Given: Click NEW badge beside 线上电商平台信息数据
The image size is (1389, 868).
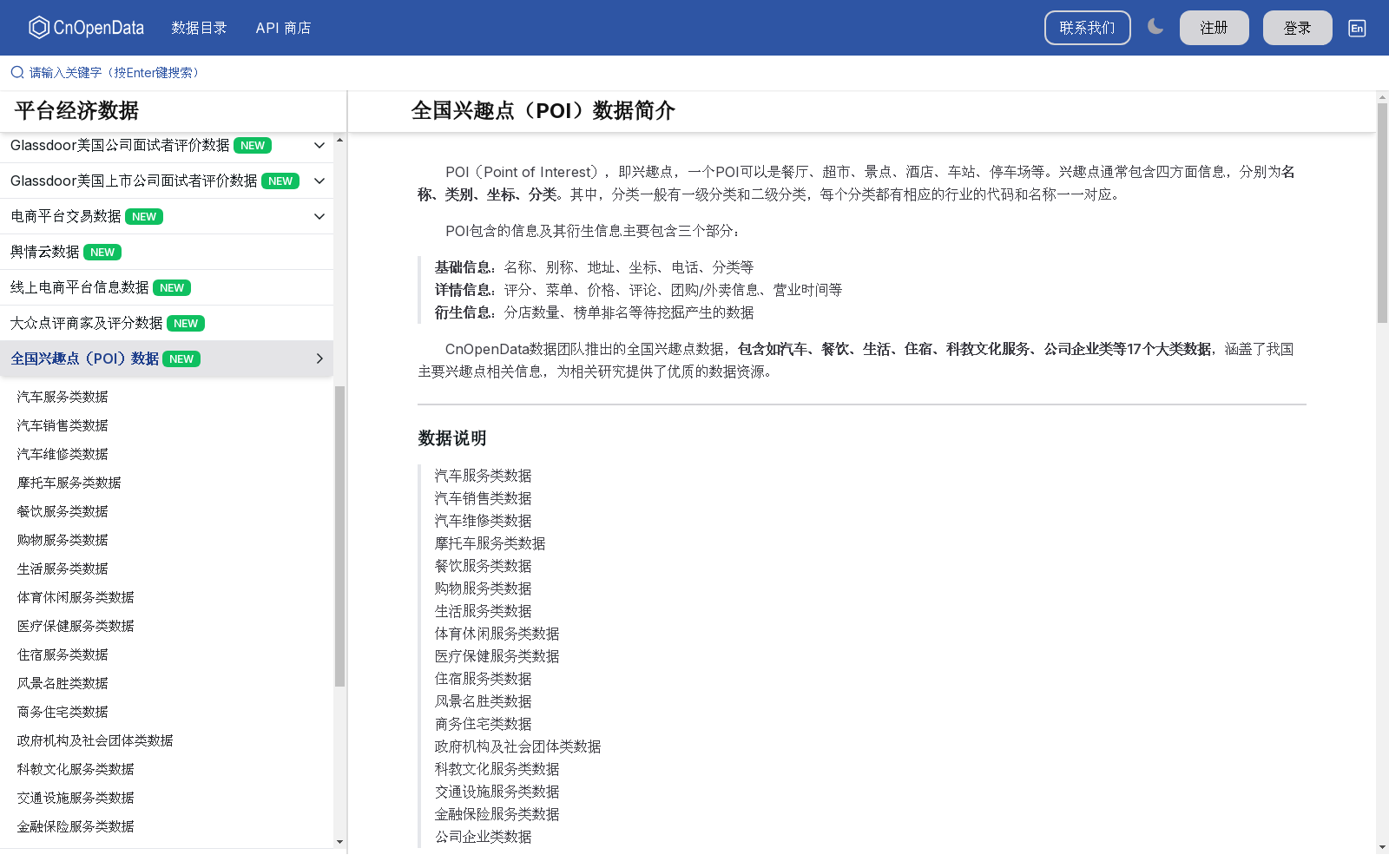Looking at the screenshot, I should coord(172,288).
